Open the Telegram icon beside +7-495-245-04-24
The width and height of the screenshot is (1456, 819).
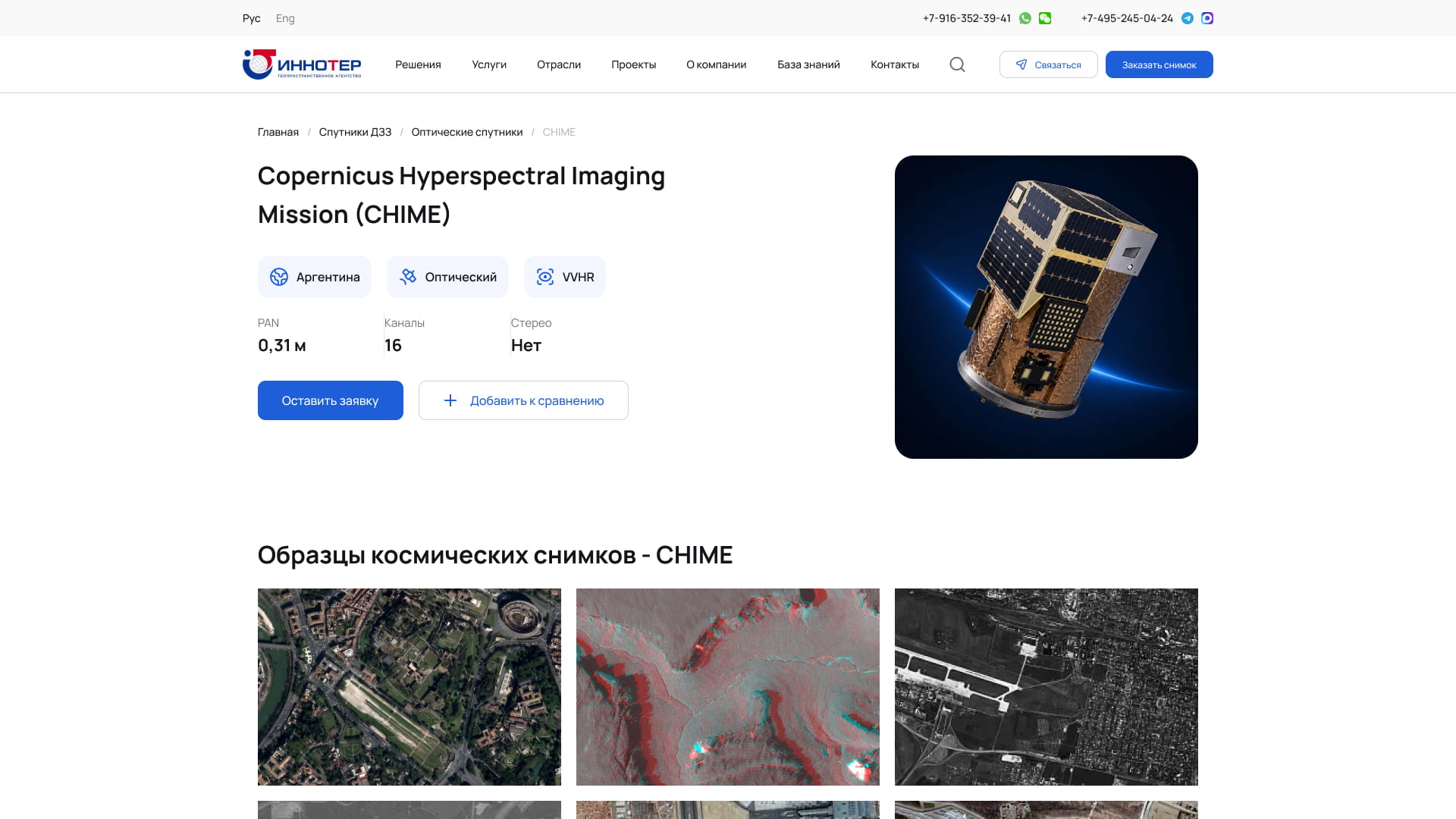coord(1188,18)
